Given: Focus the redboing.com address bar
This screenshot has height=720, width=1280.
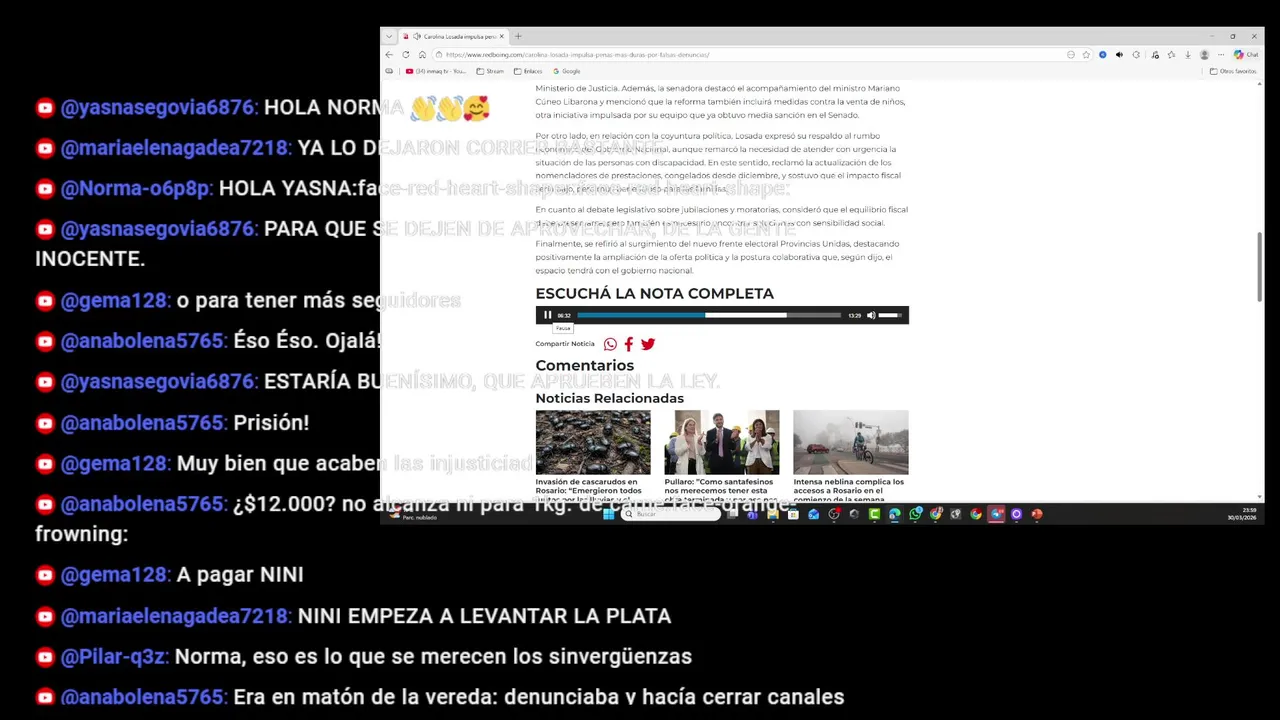Looking at the screenshot, I should (x=750, y=55).
